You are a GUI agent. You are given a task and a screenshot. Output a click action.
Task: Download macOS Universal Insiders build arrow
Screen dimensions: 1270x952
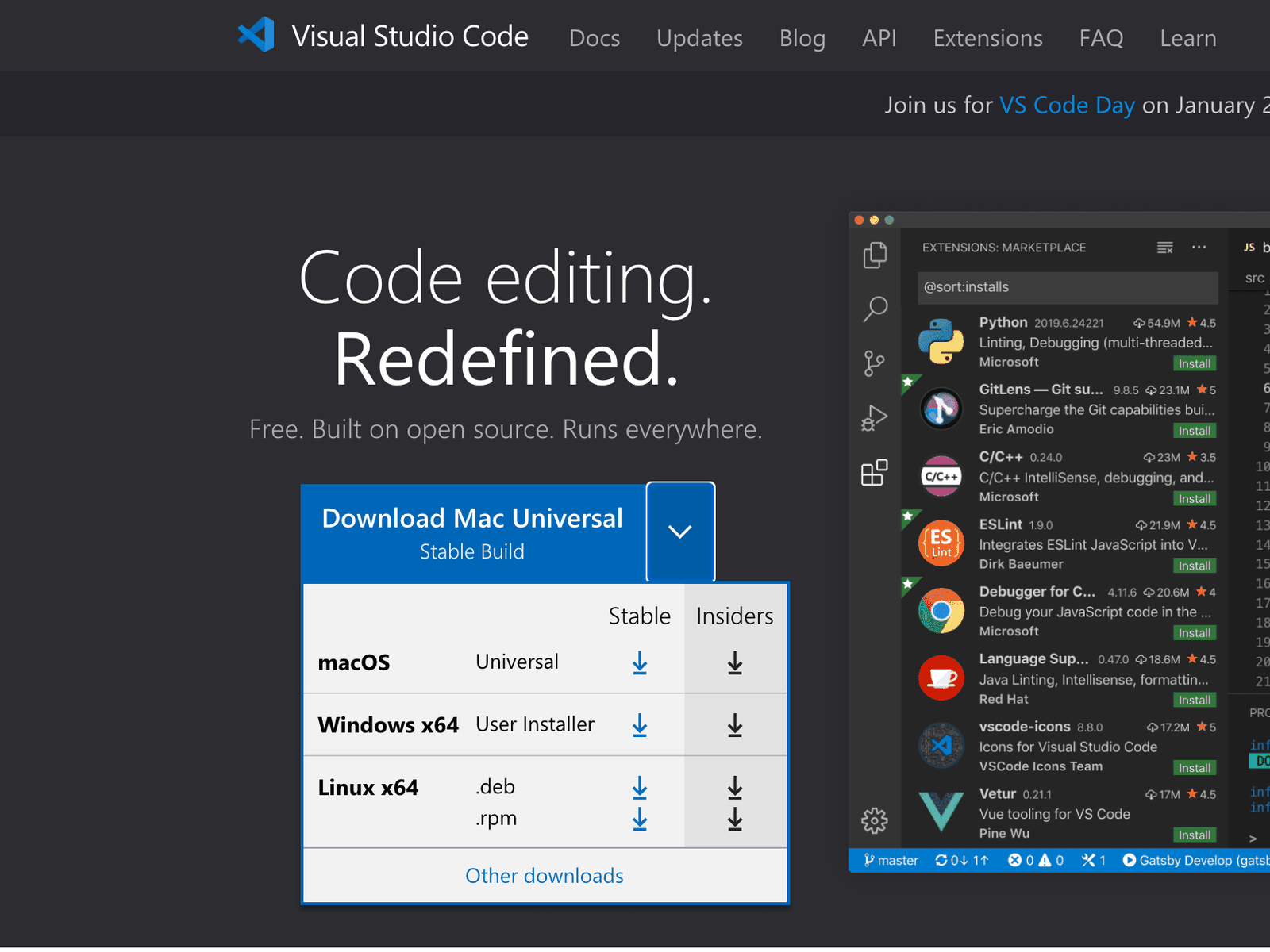[734, 663]
